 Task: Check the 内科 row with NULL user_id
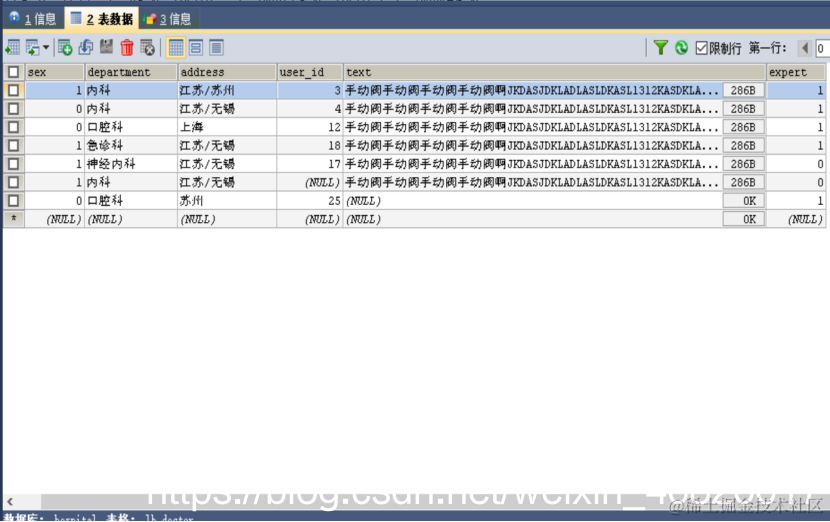pyautogui.click(x=14, y=182)
